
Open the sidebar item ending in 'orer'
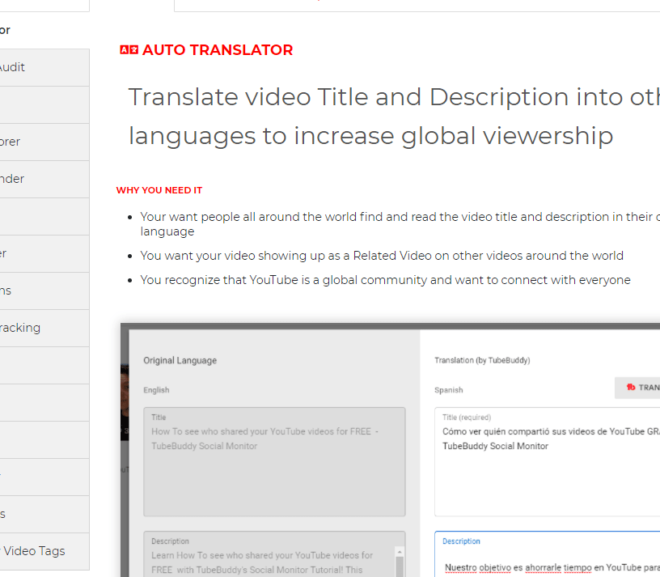click(44, 142)
